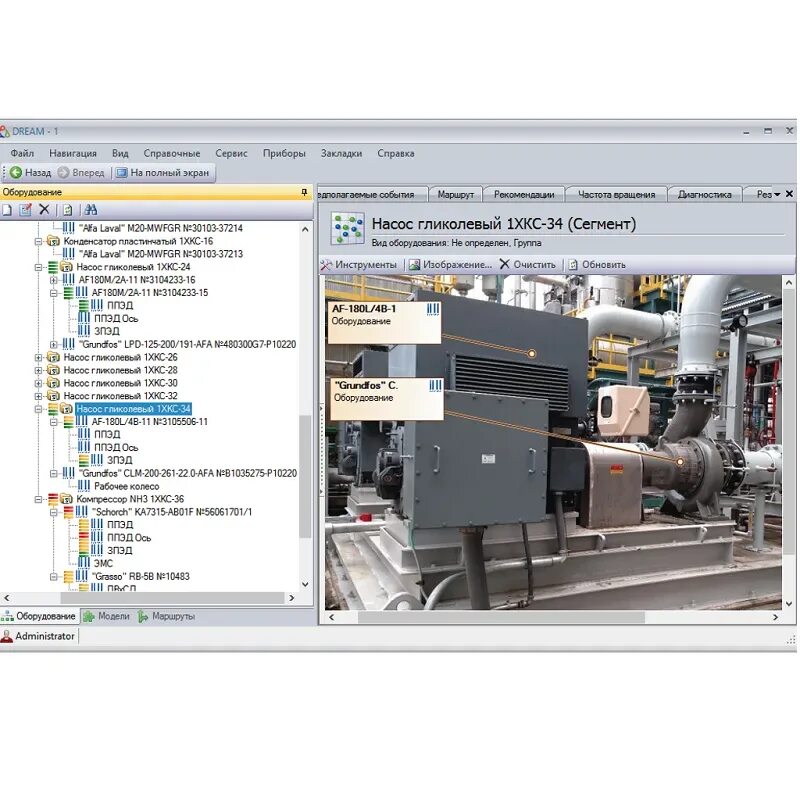The height and width of the screenshot is (800, 800).
Task: Click the image viewer horizontal scrollbar thumb
Action: (x=501, y=617)
